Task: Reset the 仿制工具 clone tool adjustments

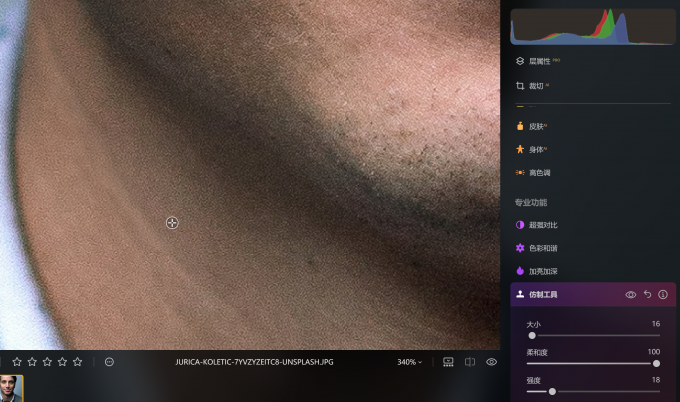Action: point(647,294)
